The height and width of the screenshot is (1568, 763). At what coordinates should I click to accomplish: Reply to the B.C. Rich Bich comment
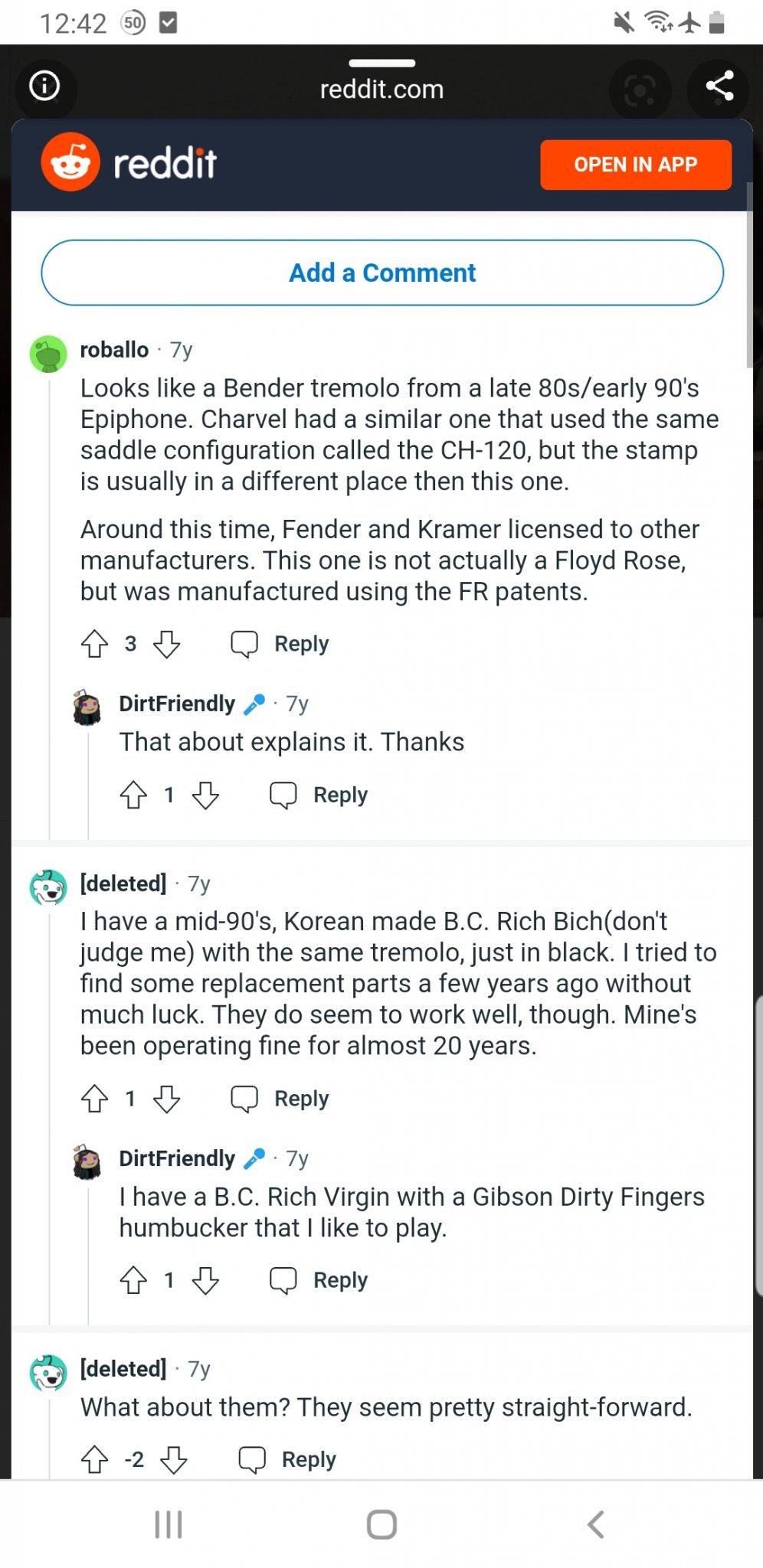tap(280, 1099)
